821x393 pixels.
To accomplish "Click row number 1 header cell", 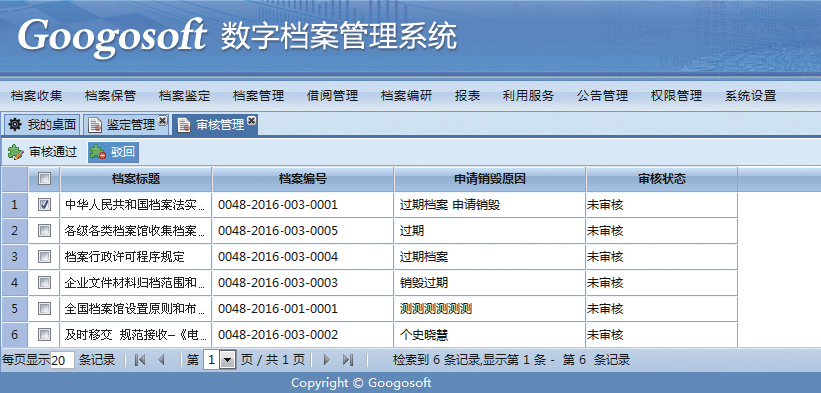I will (14, 205).
